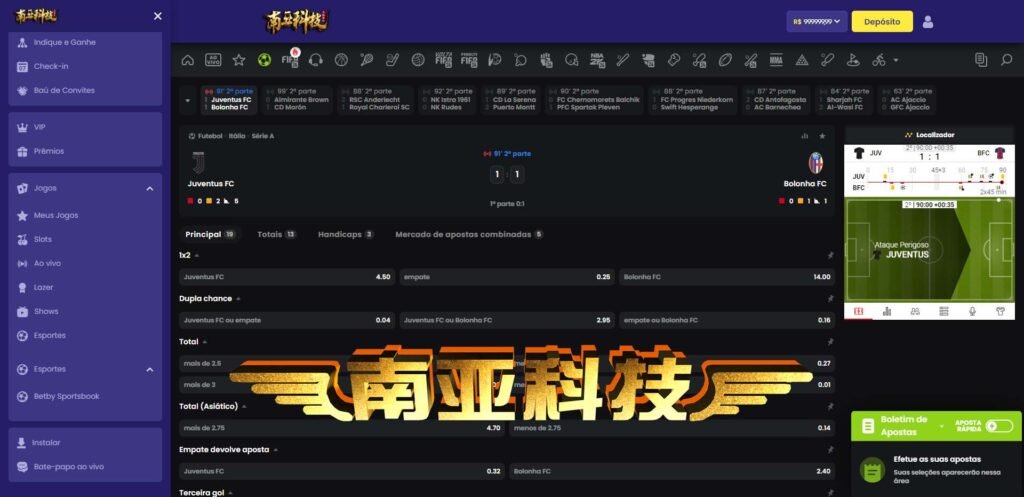The height and width of the screenshot is (497, 1024).
Task: Open favorites star in sports bar
Action: point(239,60)
